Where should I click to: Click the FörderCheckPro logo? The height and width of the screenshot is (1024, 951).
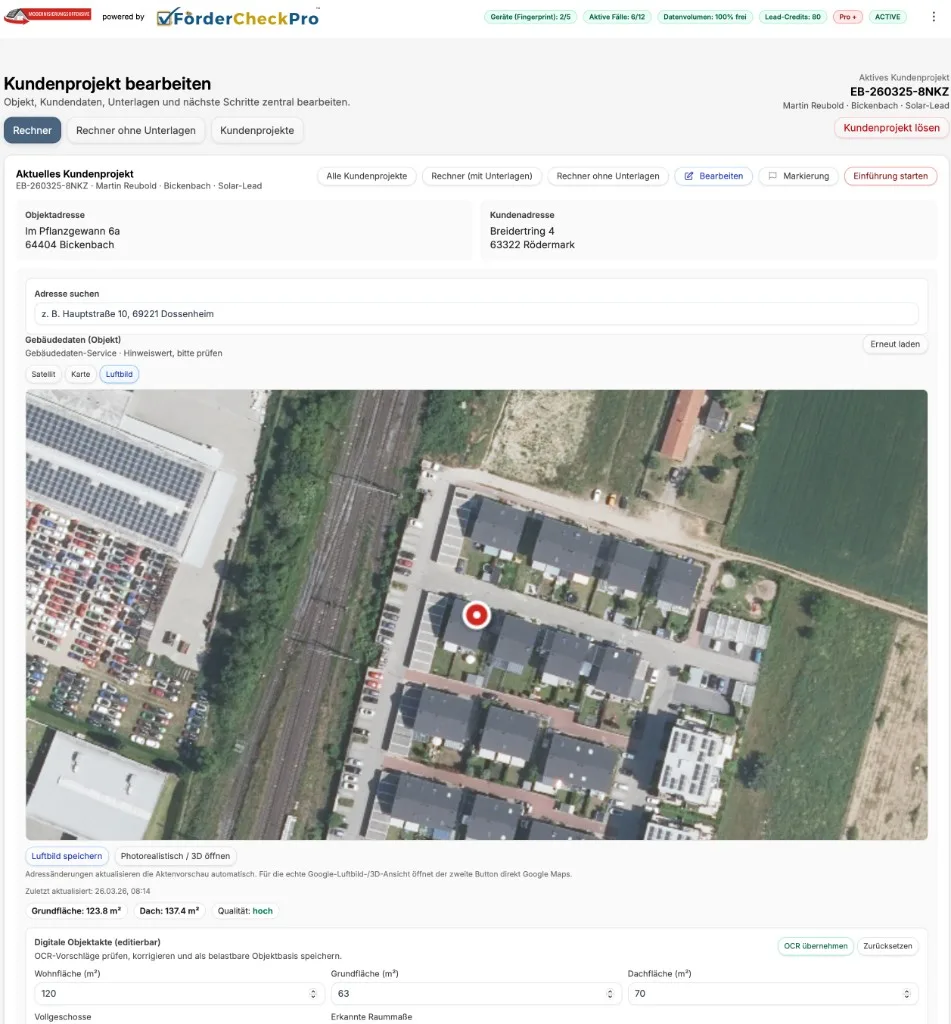[238, 17]
